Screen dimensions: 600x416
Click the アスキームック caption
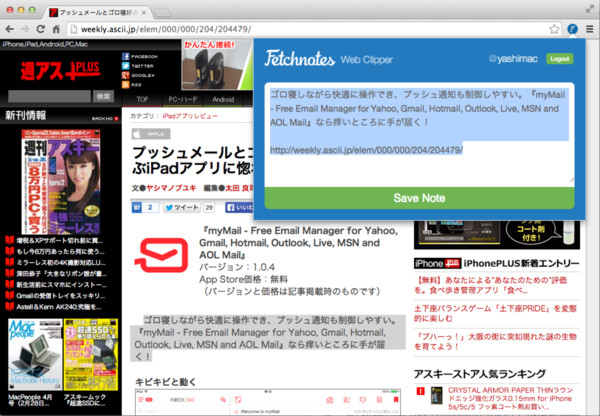click(85, 400)
